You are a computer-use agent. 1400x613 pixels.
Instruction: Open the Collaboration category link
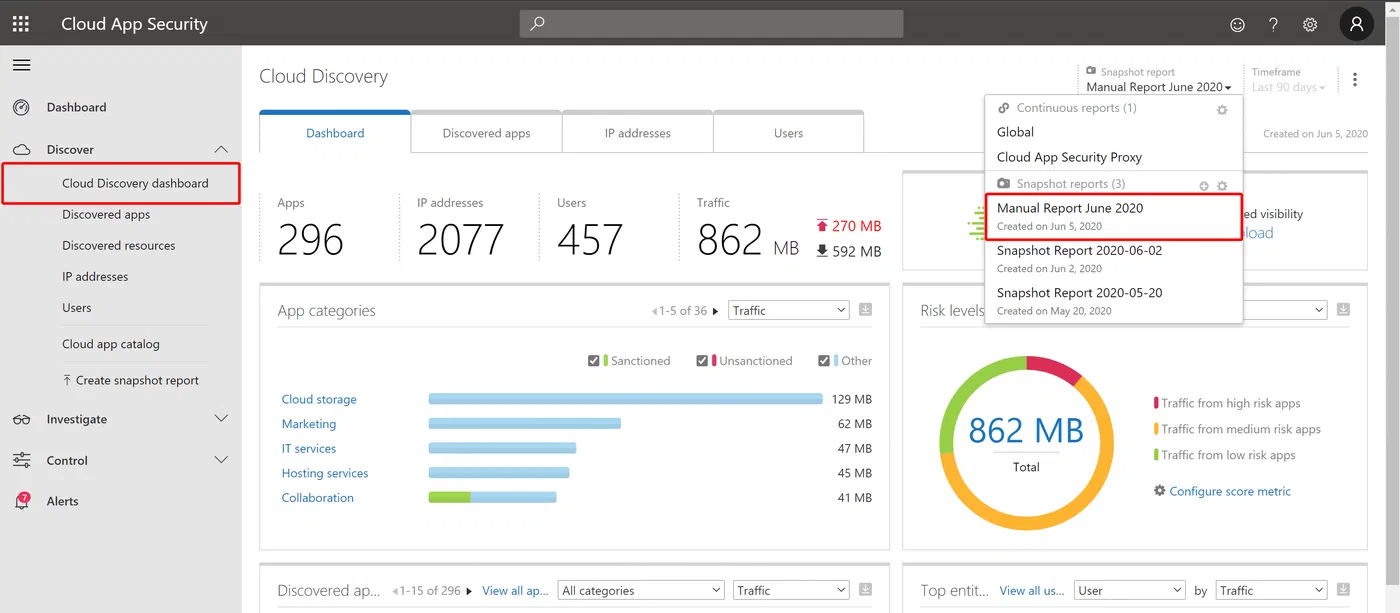(318, 498)
